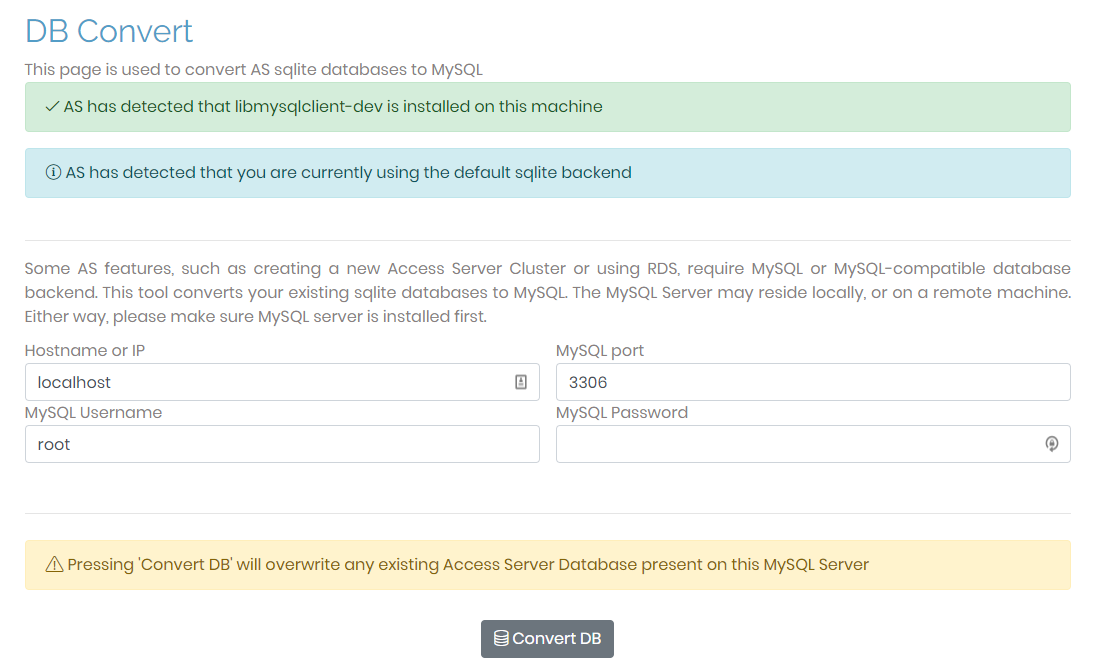Viewport: 1106px width, 671px height.
Task: Click the warning triangle in the yellow banner
Action: [x=52, y=564]
